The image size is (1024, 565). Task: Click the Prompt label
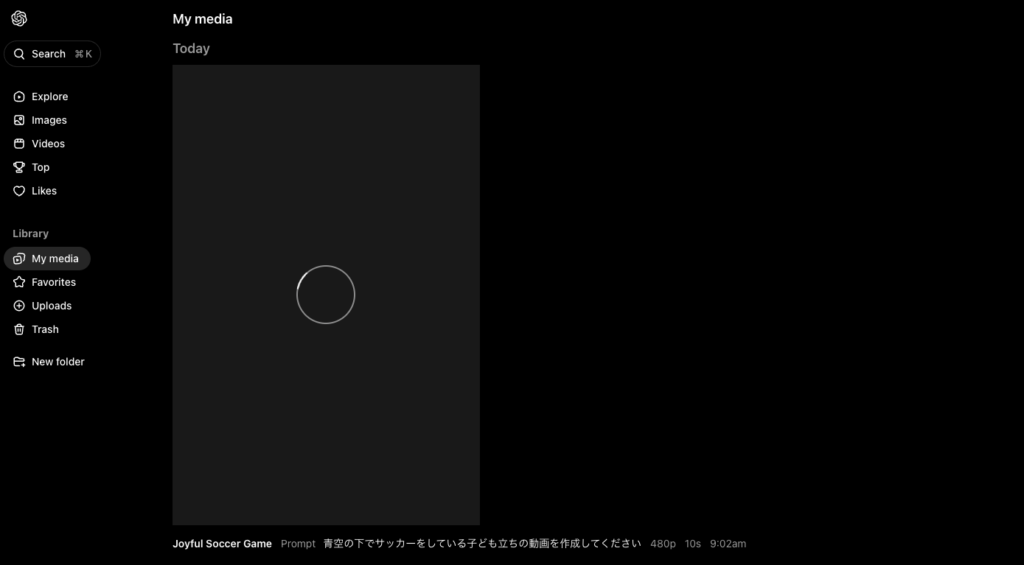tap(298, 543)
